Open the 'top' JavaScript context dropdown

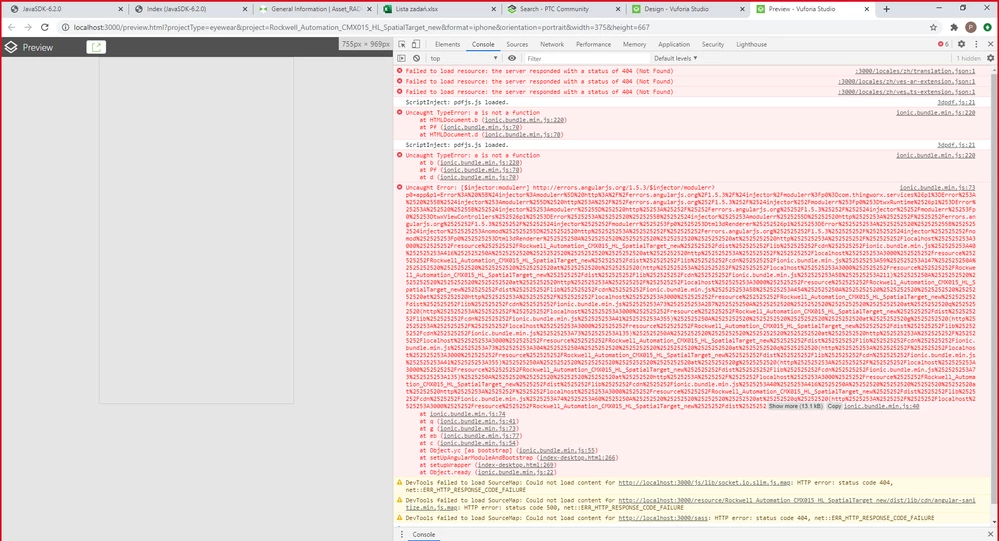point(464,58)
